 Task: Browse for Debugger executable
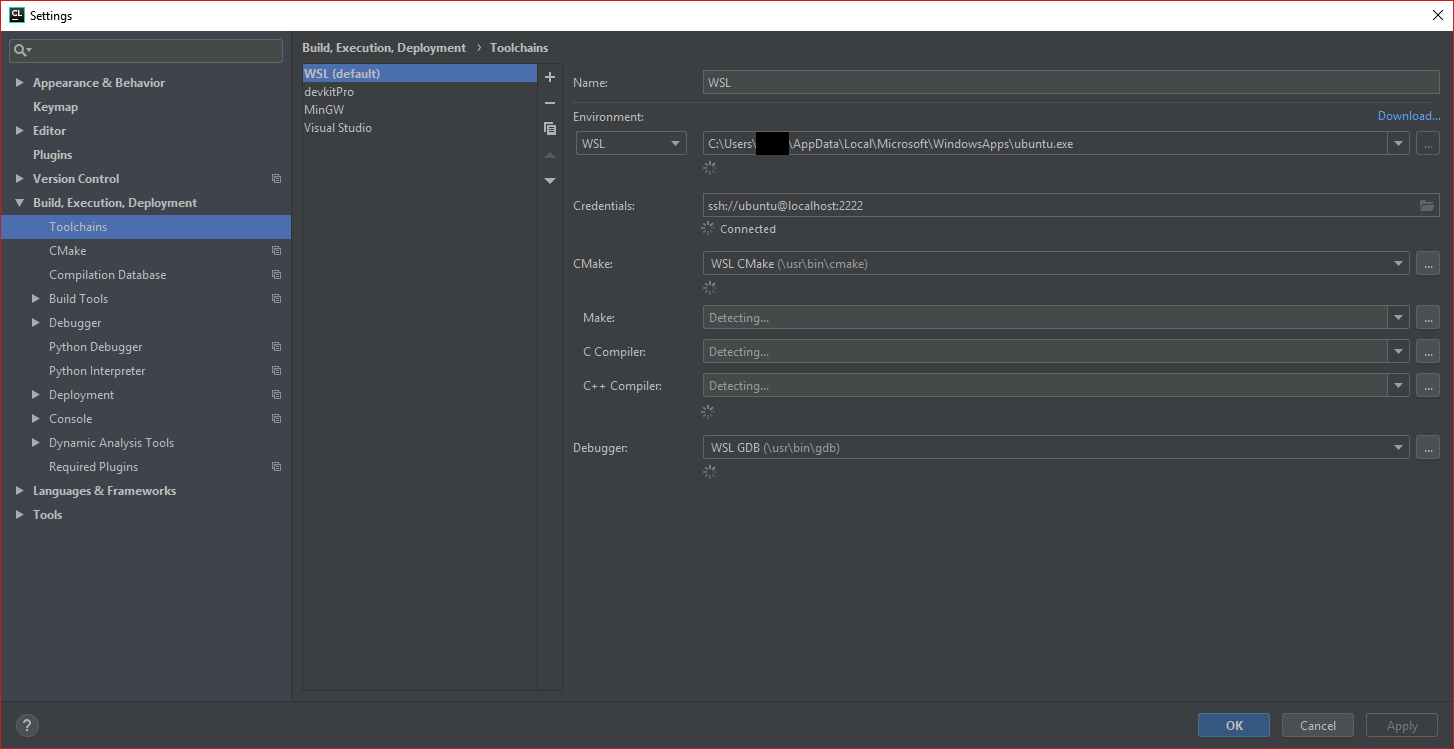pos(1427,448)
